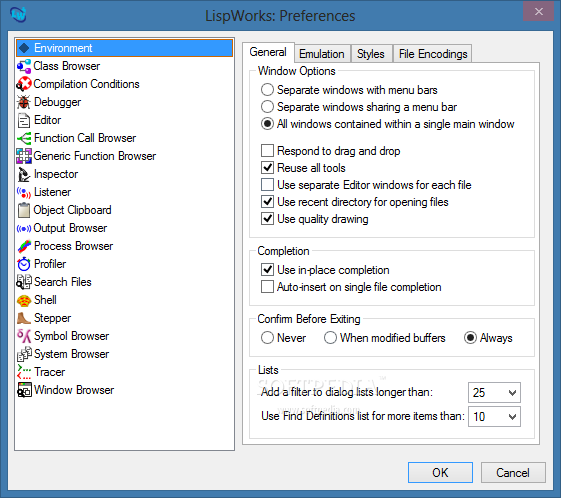Open the Find Definitions list dropdown (10)
561x498 pixels.
494,416
